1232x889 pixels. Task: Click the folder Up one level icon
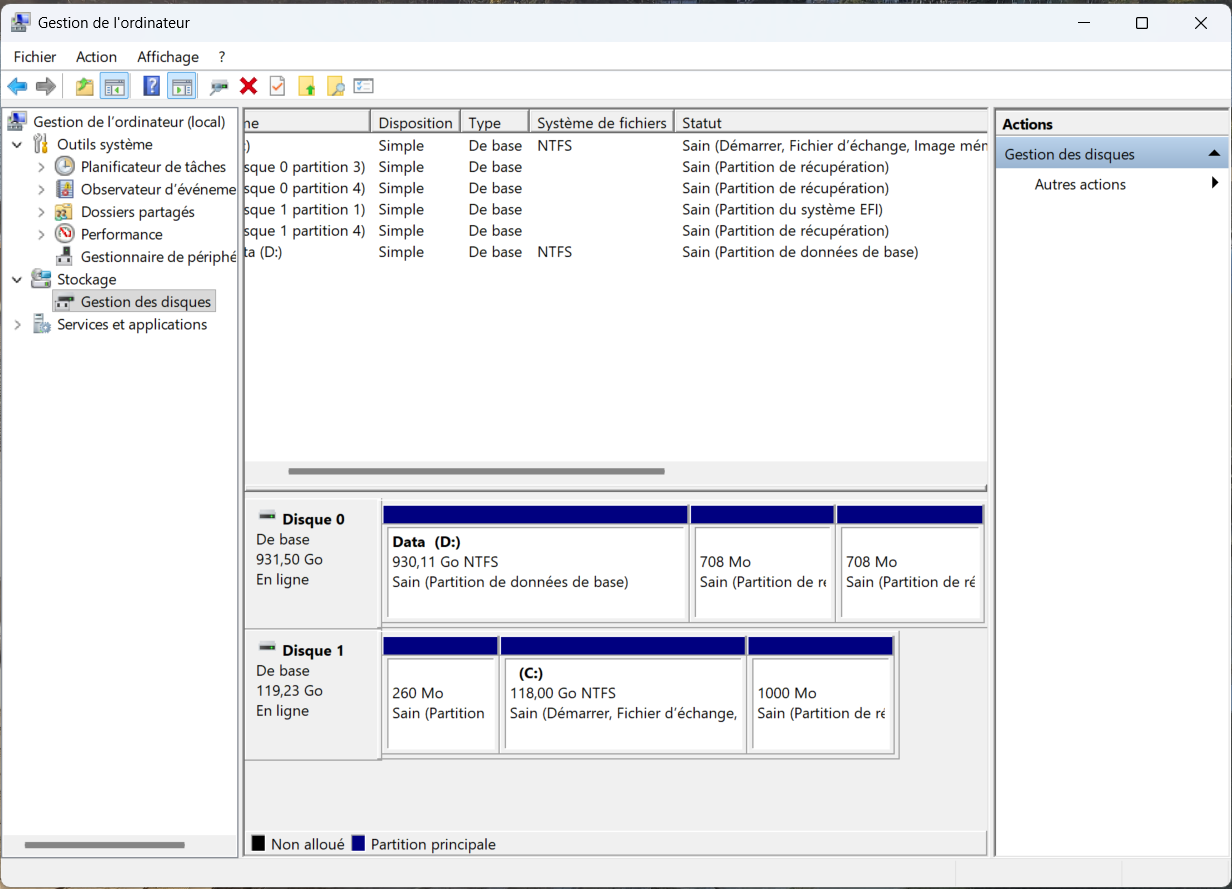[85, 87]
